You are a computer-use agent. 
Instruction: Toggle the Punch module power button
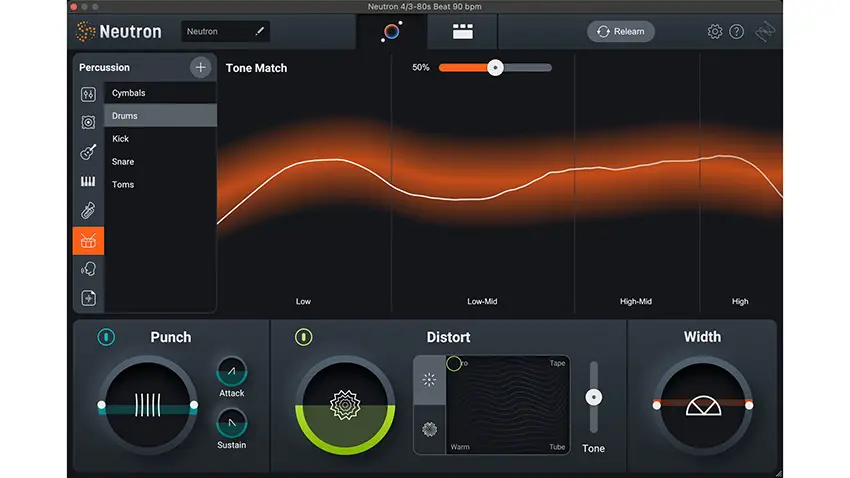coord(106,337)
